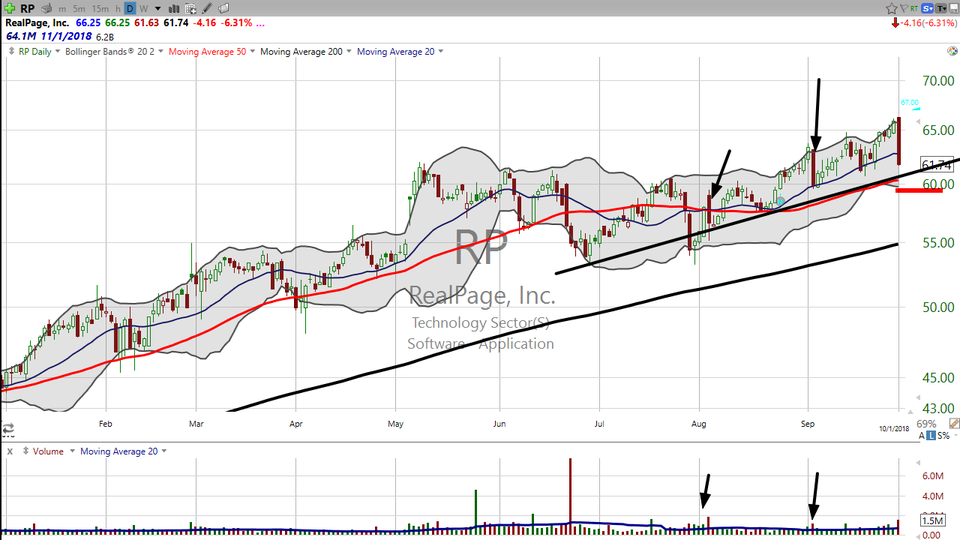Click the green add-symbol plus icon
The height and width of the screenshot is (540, 960).
(10, 8)
